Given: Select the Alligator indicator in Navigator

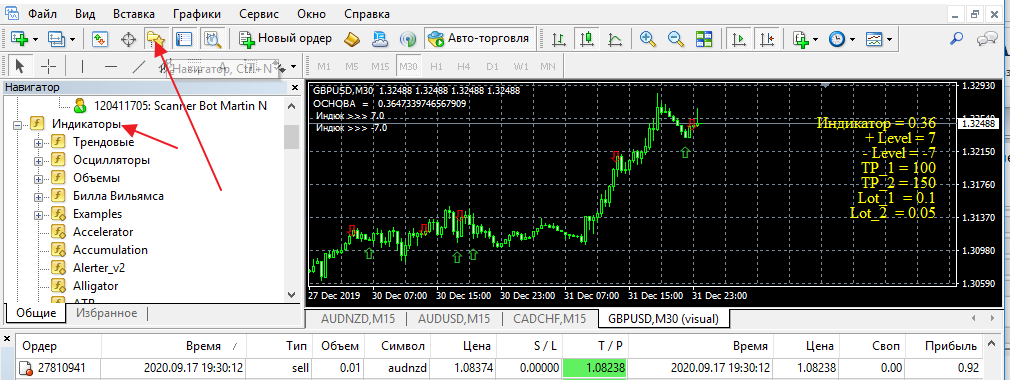Looking at the screenshot, I should click(95, 286).
